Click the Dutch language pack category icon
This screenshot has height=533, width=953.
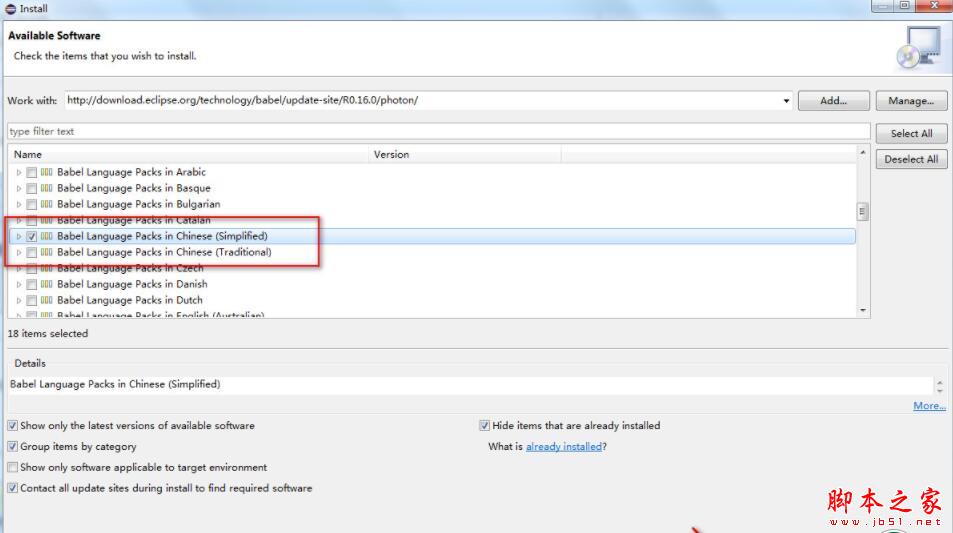coord(47,300)
